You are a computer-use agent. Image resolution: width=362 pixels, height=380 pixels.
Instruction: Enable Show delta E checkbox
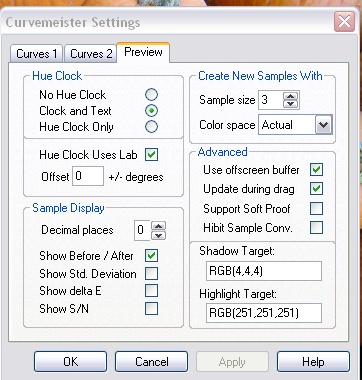152,291
